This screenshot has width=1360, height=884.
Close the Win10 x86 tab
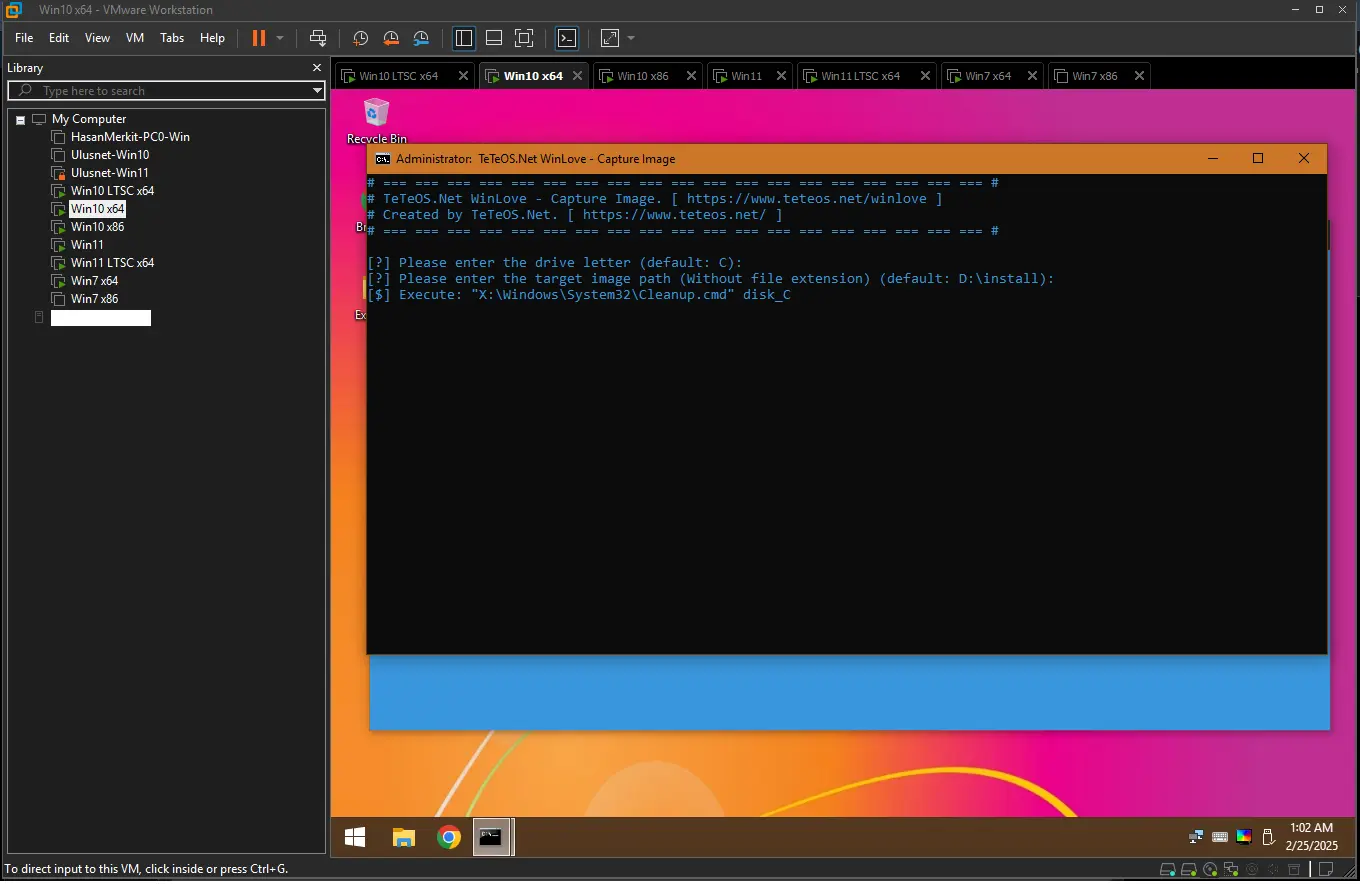(x=691, y=76)
